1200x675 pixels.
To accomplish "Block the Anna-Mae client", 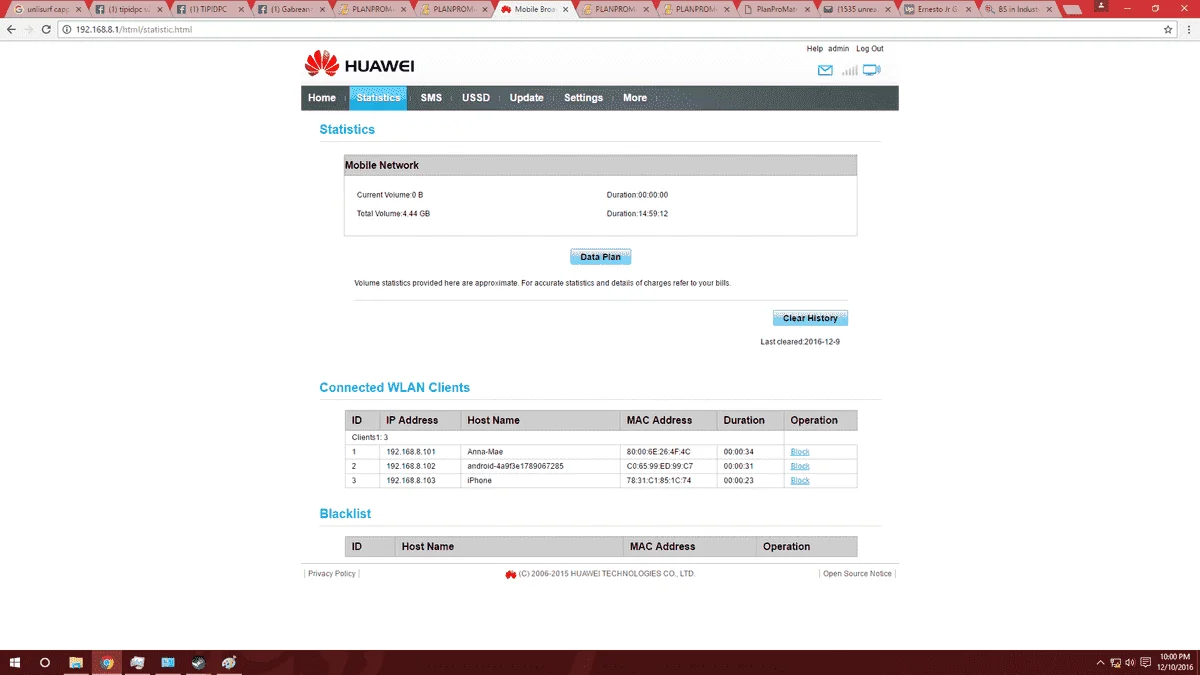I will [x=800, y=452].
